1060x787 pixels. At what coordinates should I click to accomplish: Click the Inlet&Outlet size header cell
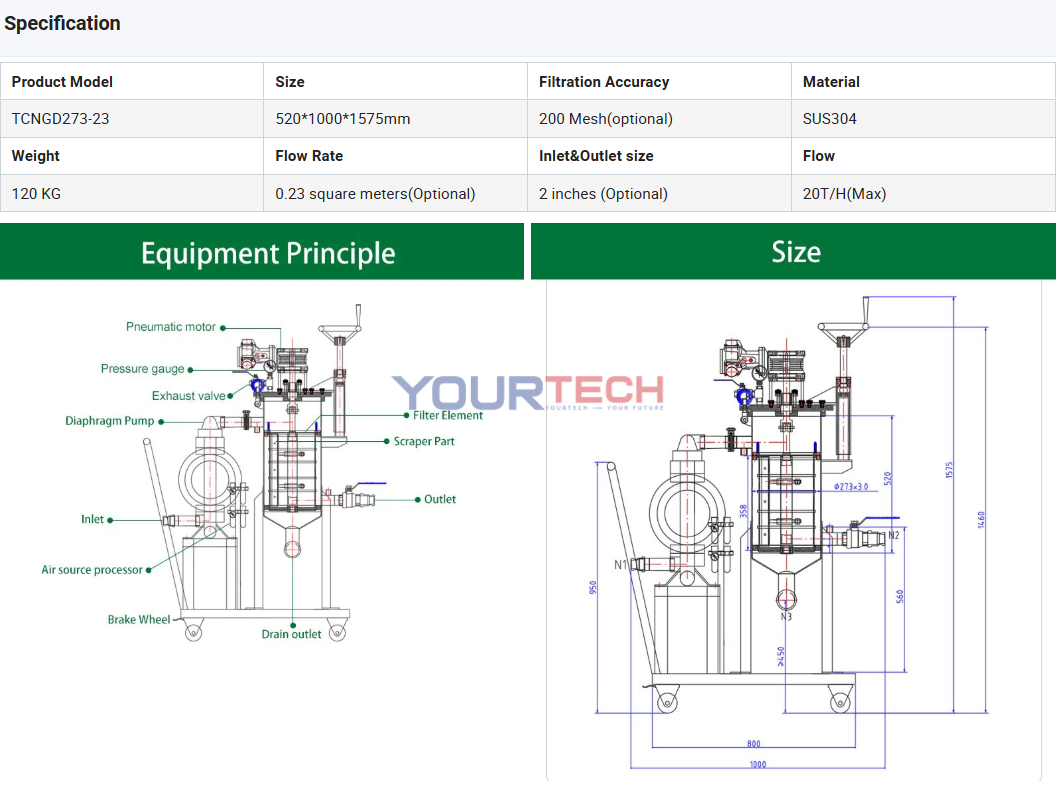tap(659, 156)
